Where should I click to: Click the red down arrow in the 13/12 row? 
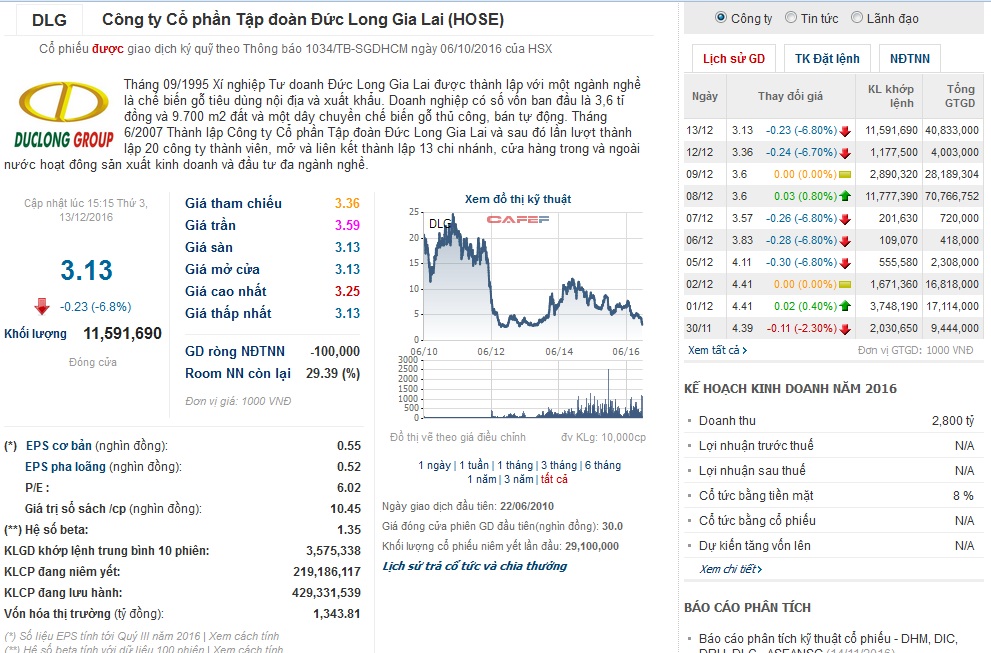coord(845,131)
